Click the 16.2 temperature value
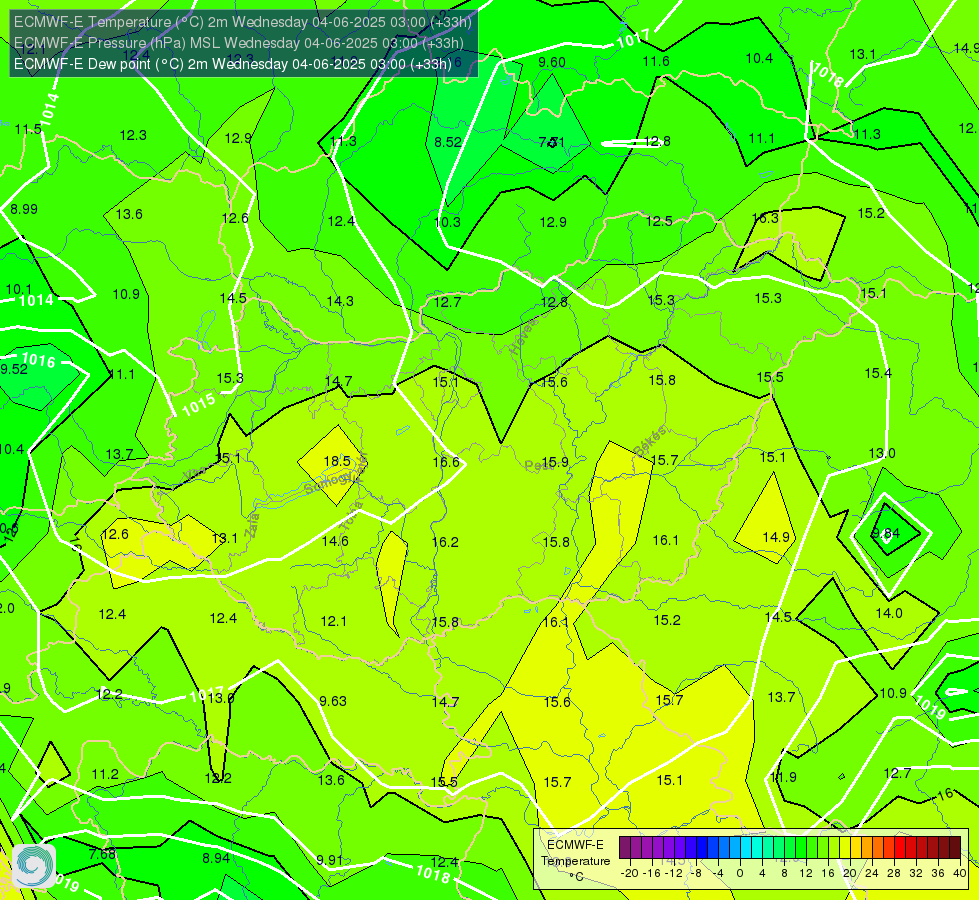 [445, 541]
